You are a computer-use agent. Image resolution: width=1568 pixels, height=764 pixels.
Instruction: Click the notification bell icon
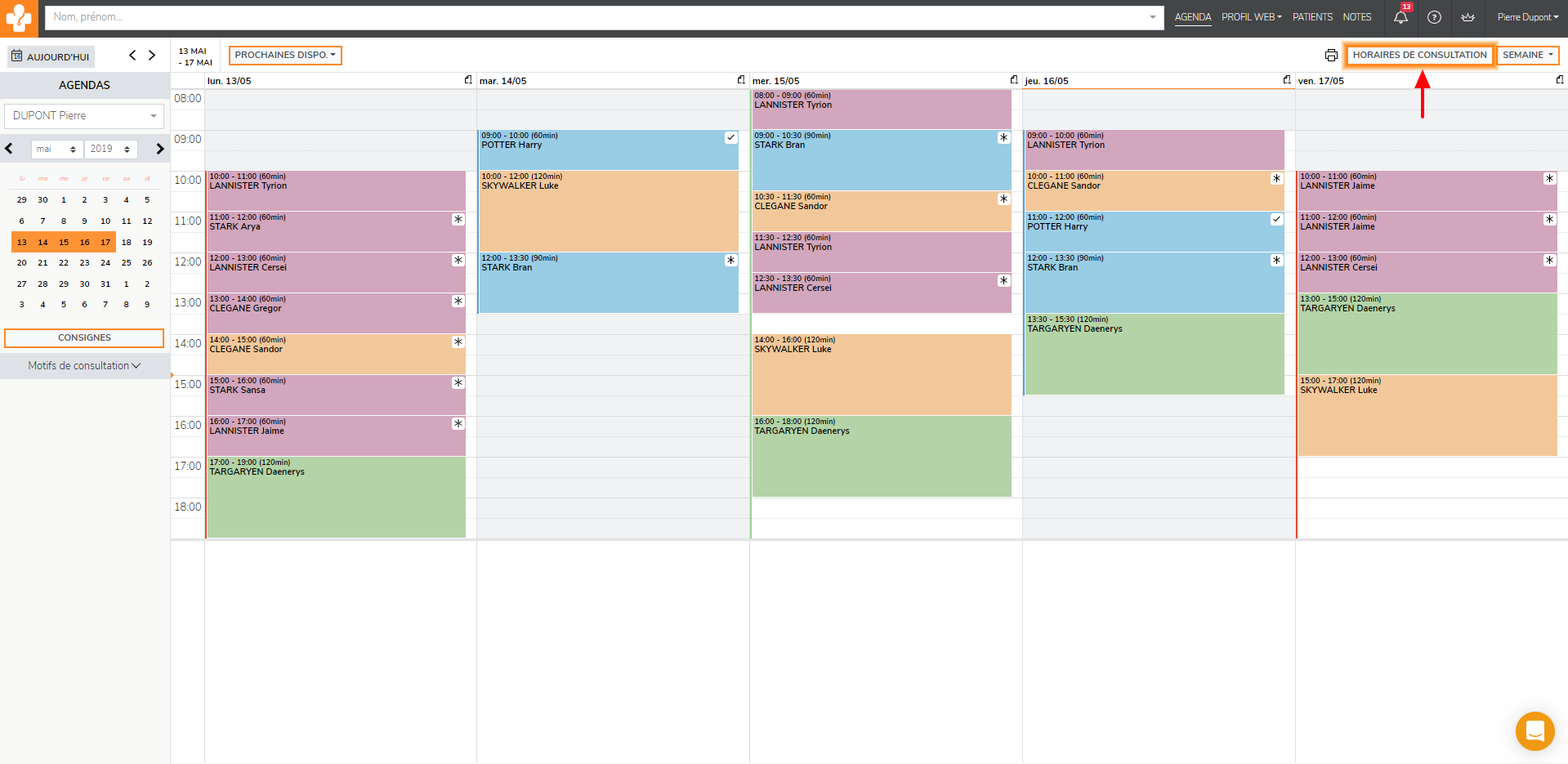tap(1400, 17)
